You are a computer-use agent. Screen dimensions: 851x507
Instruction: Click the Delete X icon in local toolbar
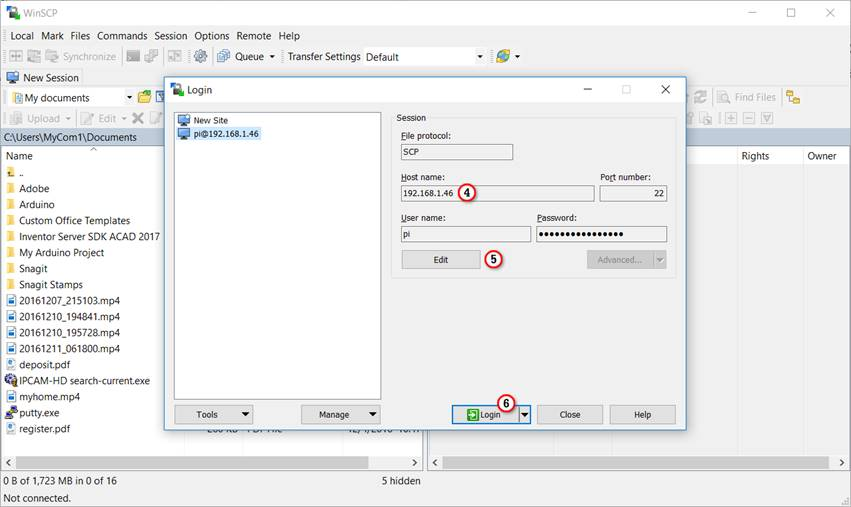point(138,118)
